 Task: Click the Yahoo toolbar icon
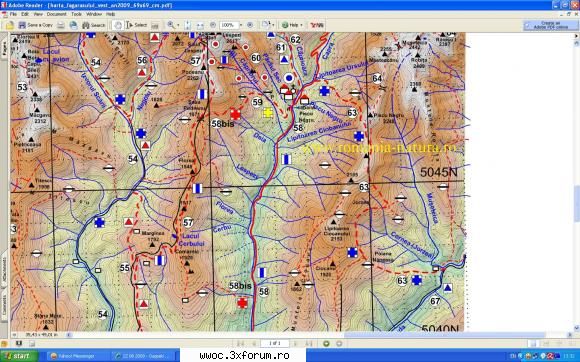coord(317,25)
